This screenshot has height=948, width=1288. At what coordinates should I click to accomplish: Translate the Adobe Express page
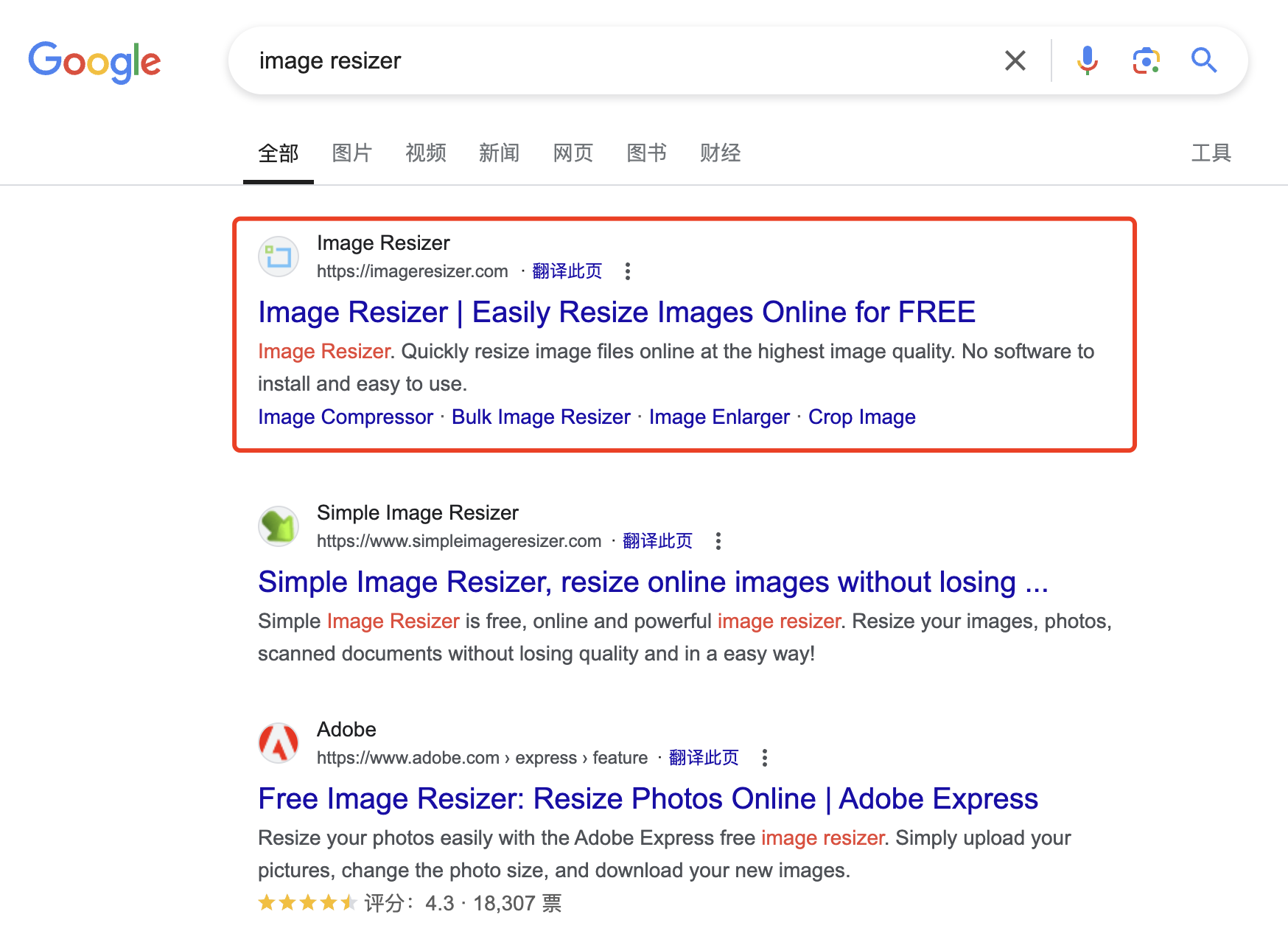pyautogui.click(x=704, y=758)
